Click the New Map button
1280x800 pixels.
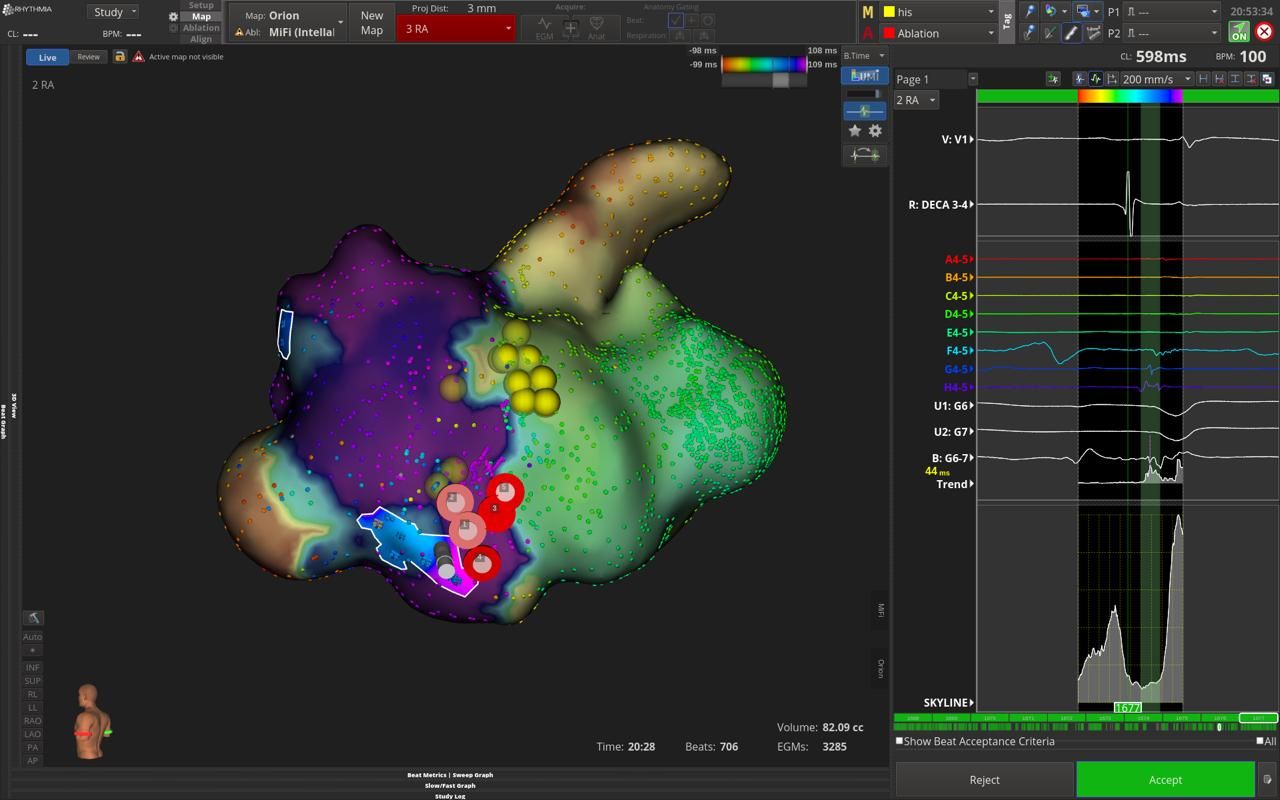coord(371,22)
